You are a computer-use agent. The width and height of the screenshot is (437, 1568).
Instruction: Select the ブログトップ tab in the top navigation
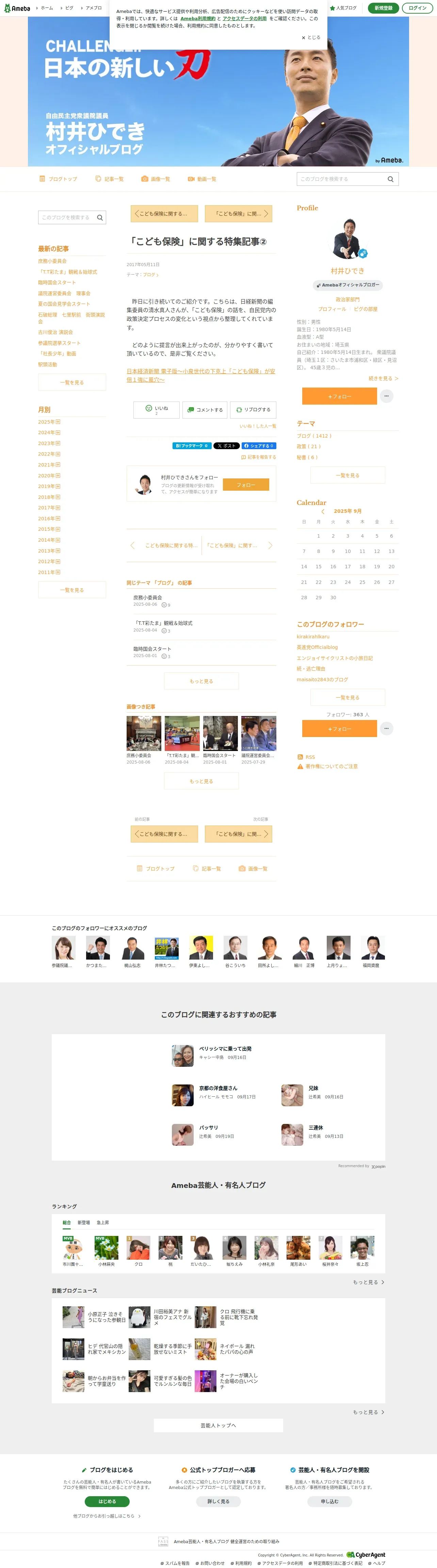pos(59,179)
